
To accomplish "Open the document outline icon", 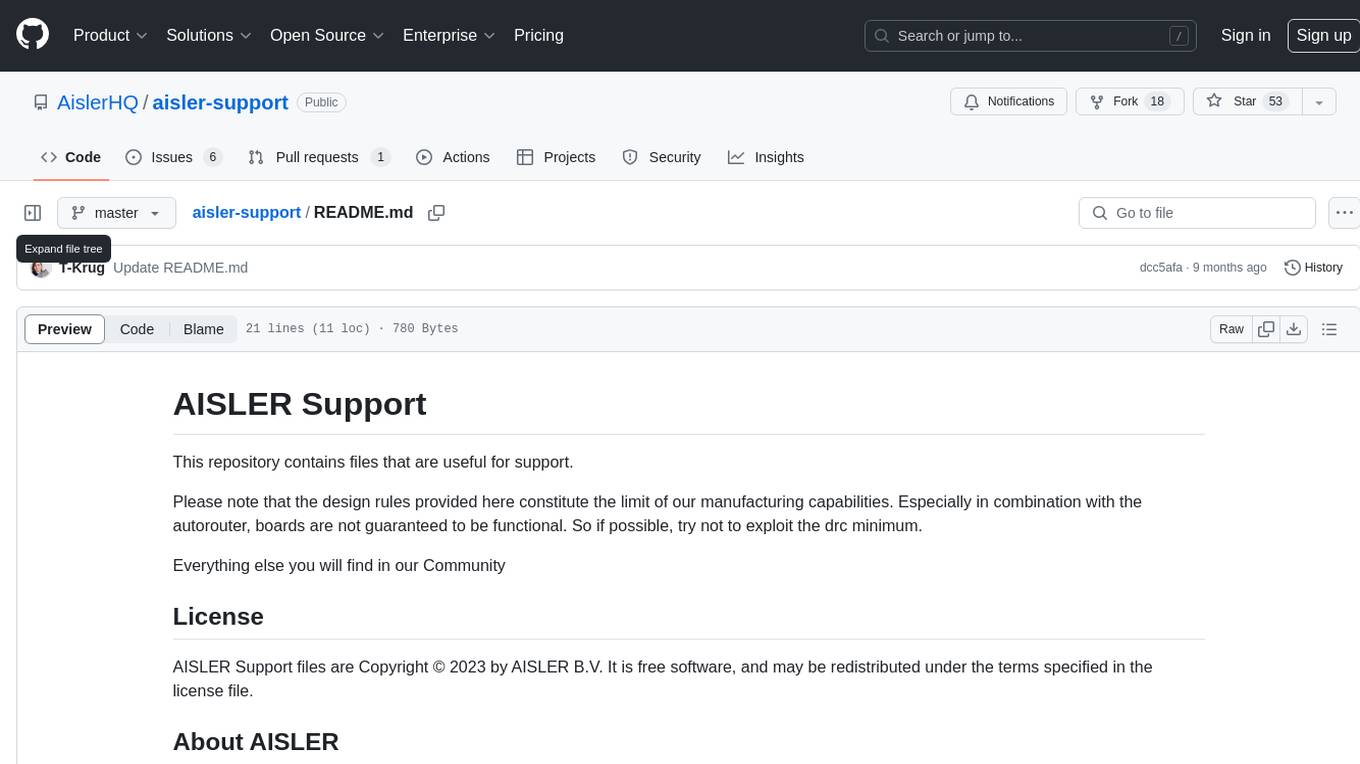I will 1329,329.
